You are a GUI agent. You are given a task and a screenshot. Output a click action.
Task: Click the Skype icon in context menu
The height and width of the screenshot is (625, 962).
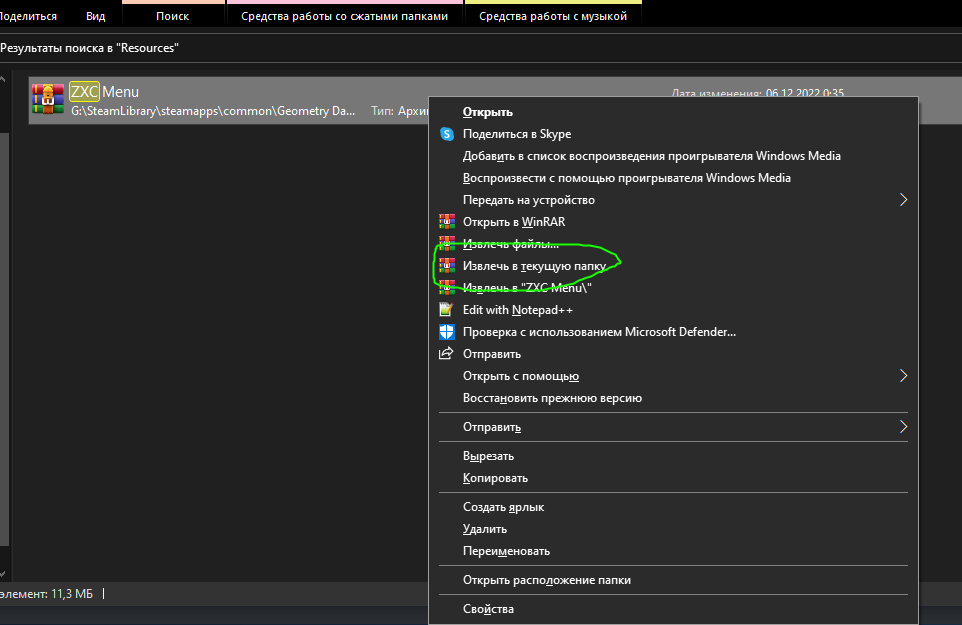pos(447,134)
